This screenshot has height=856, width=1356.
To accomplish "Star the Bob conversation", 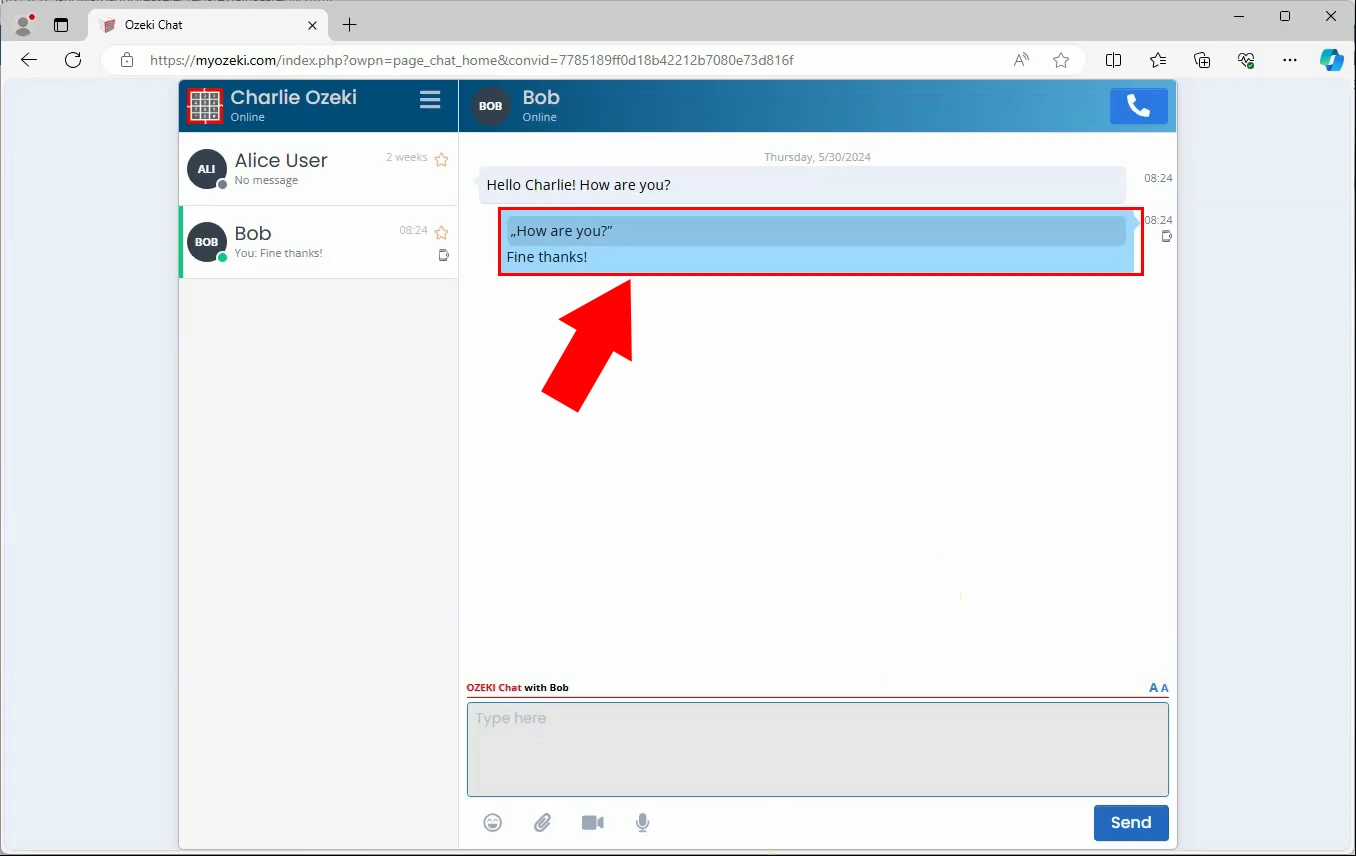I will click(441, 232).
